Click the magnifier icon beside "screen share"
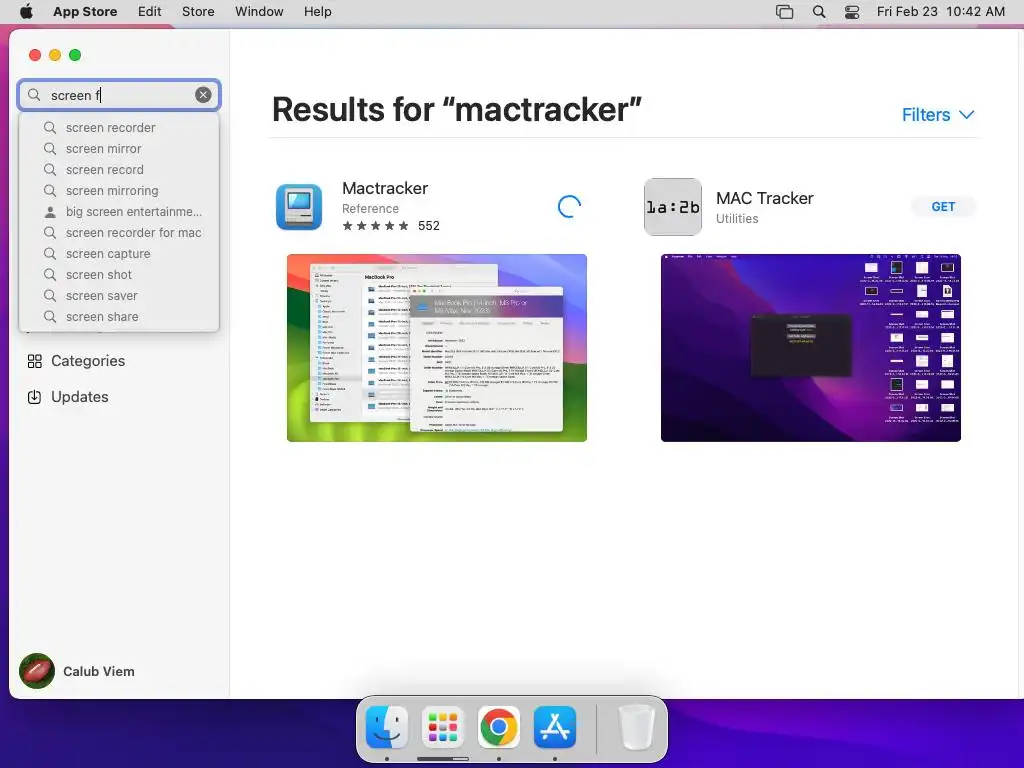The height and width of the screenshot is (768, 1024). tap(50, 316)
